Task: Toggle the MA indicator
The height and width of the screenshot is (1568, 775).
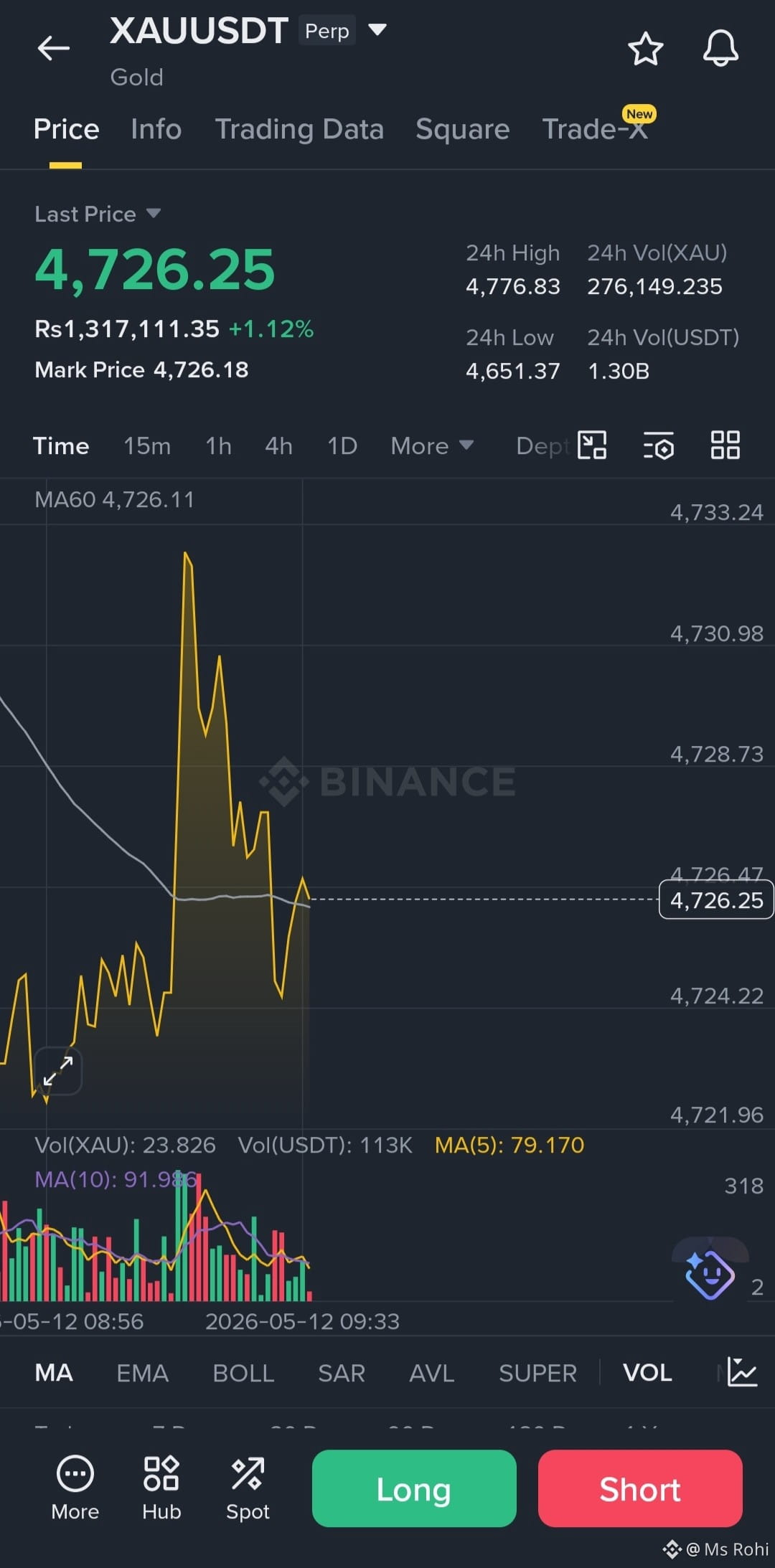Action: click(x=54, y=1373)
